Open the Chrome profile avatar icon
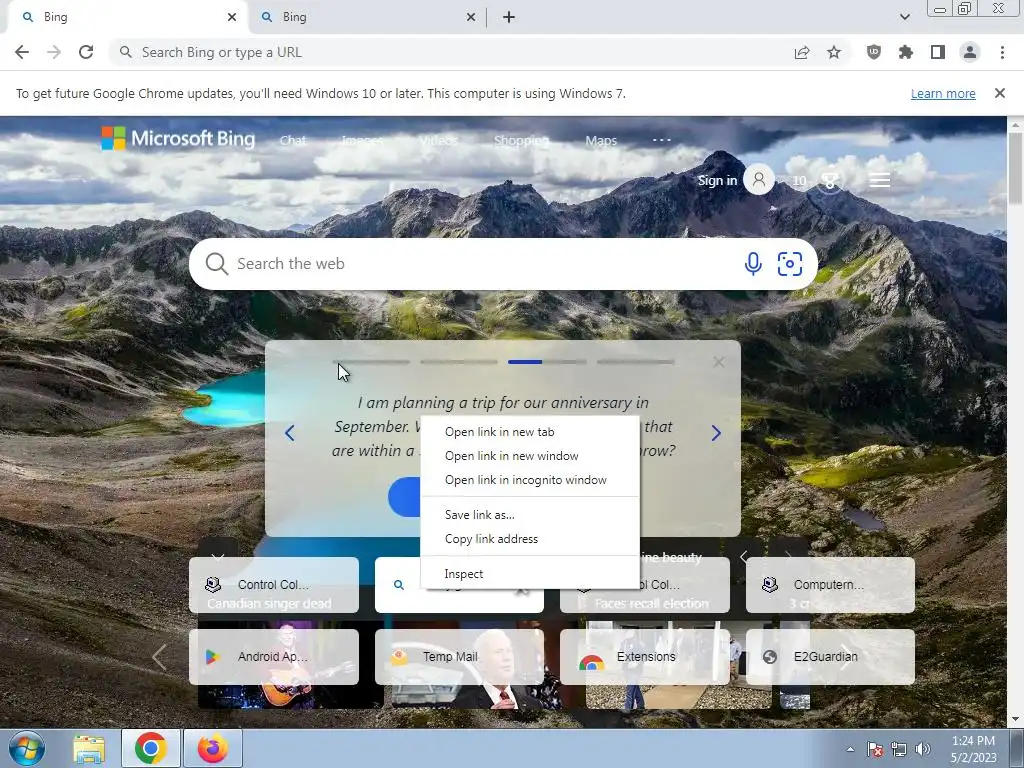 [x=969, y=52]
